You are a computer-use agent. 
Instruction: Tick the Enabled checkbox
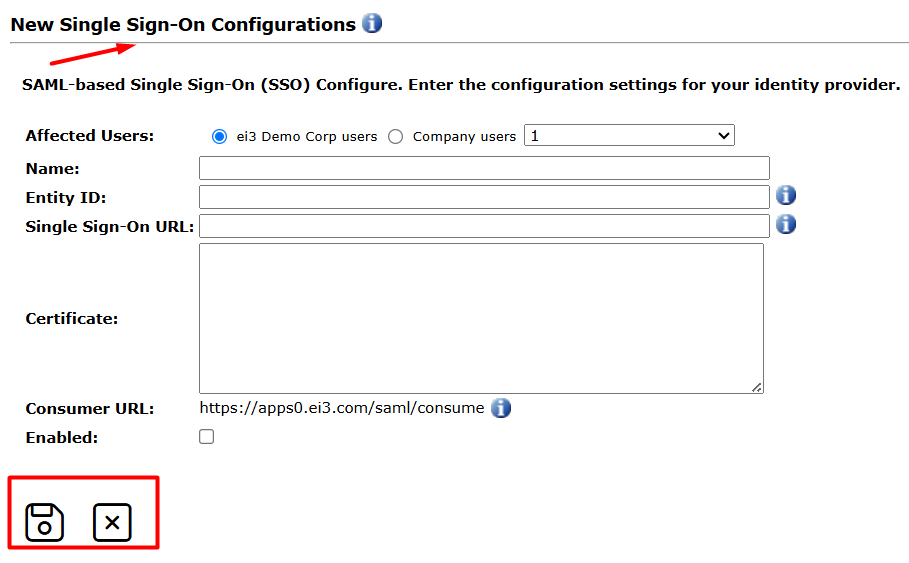pyautogui.click(x=206, y=437)
